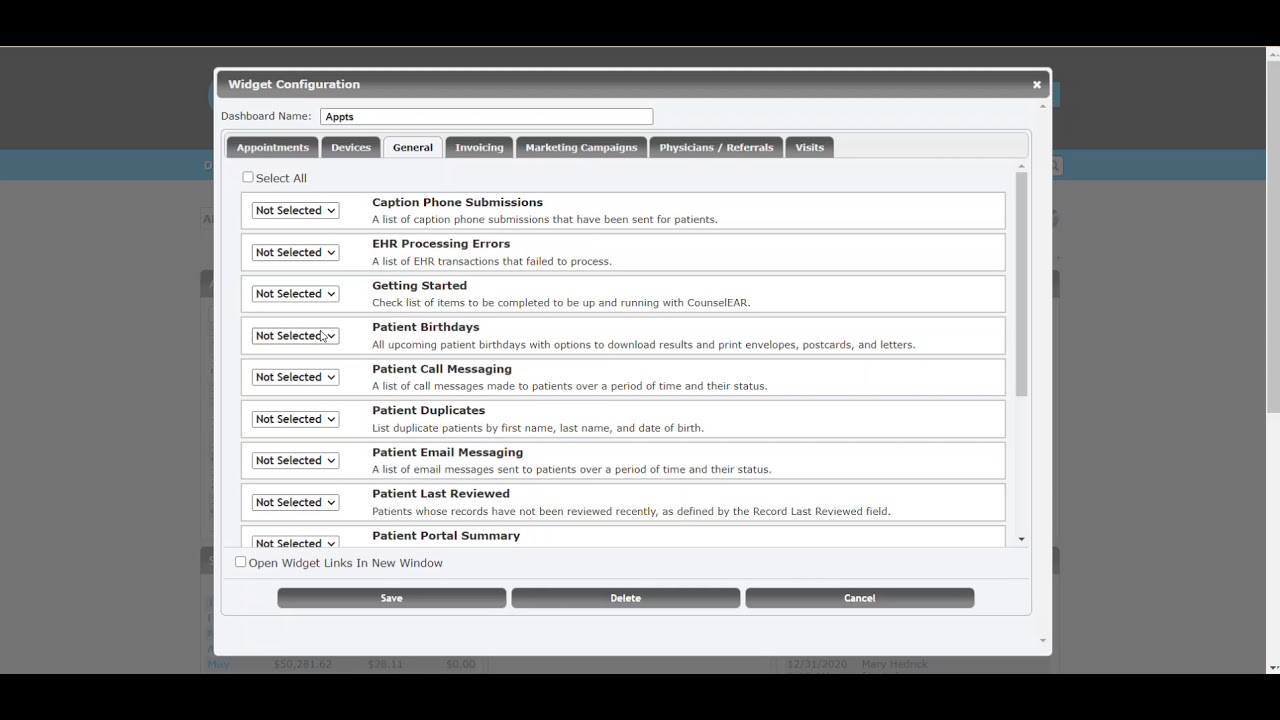Check the Select All checkbox
The width and height of the screenshot is (1280, 720).
(248, 178)
